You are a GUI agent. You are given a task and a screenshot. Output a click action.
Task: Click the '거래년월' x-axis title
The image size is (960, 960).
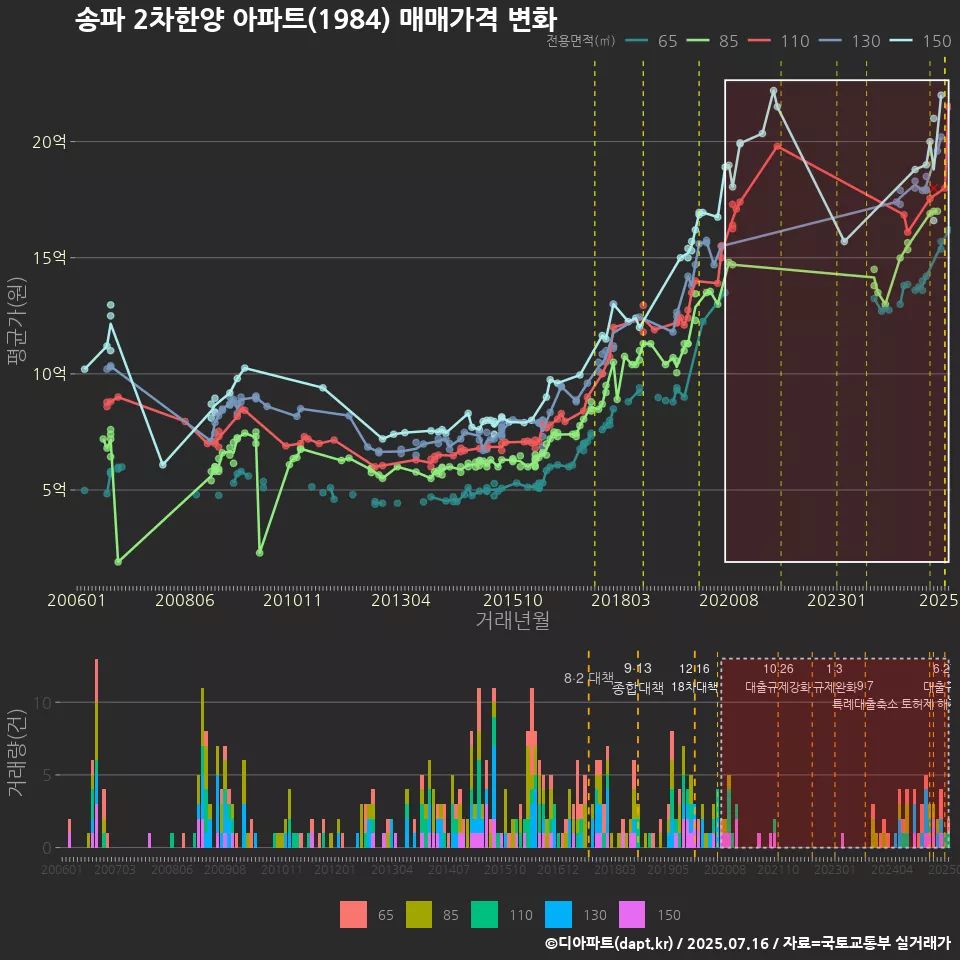click(x=512, y=620)
